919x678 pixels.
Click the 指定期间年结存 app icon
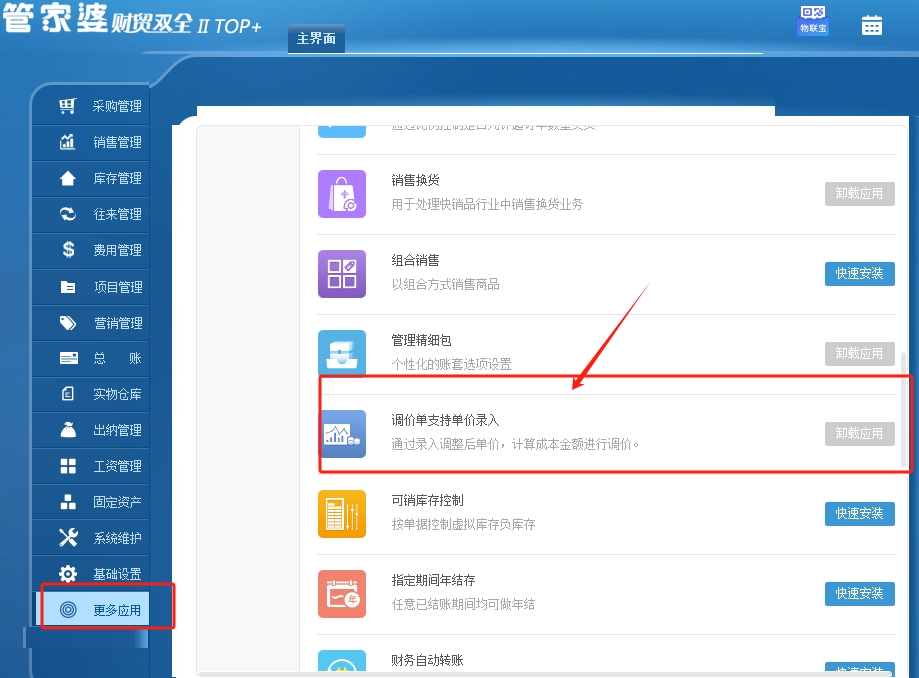point(342,594)
